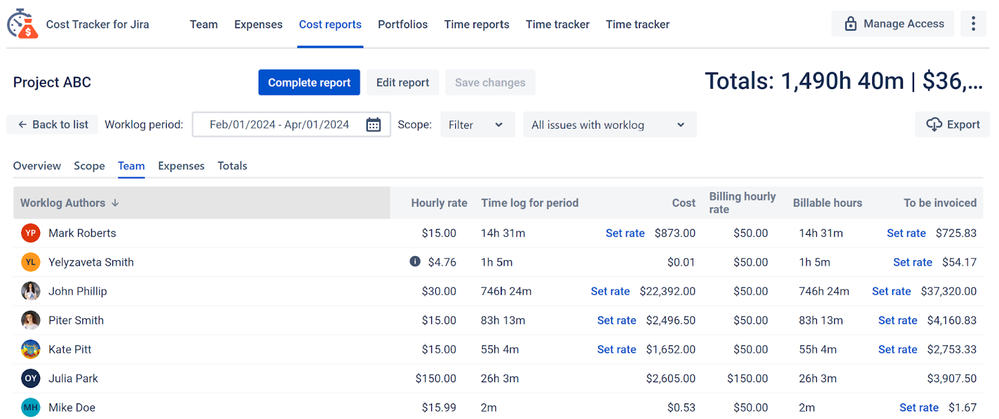Click the Yelyzaveta Smith name
This screenshot has width=999, height=419.
[x=91, y=262]
